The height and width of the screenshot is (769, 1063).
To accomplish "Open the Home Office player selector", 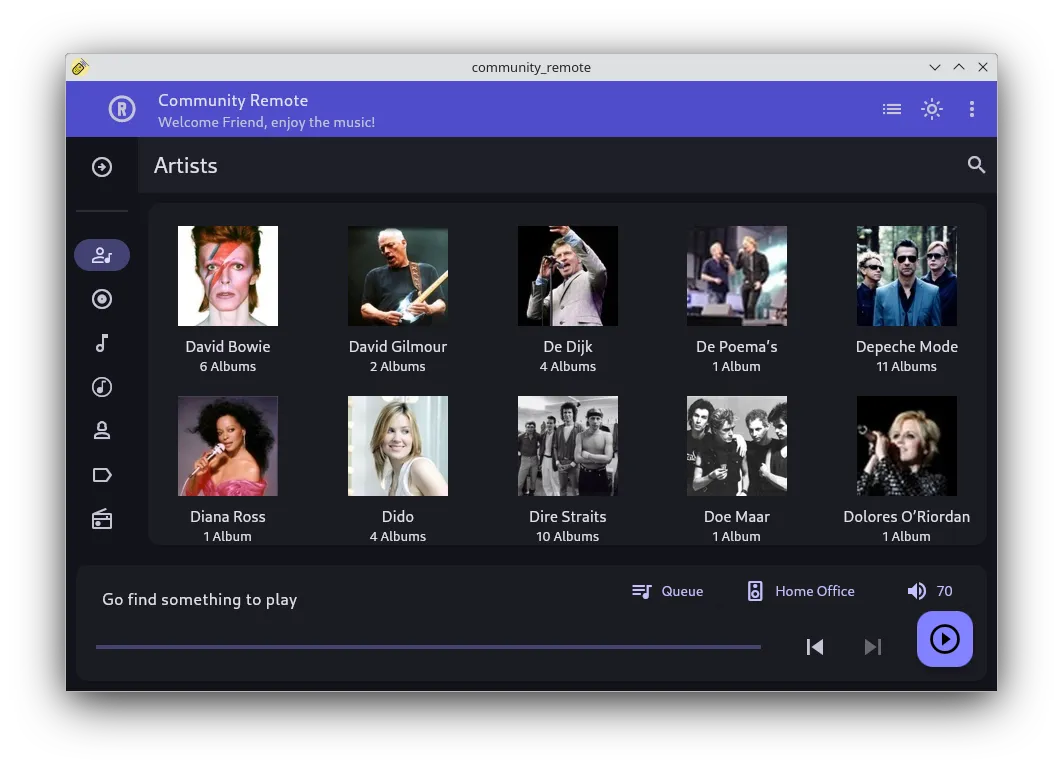I will tap(801, 591).
